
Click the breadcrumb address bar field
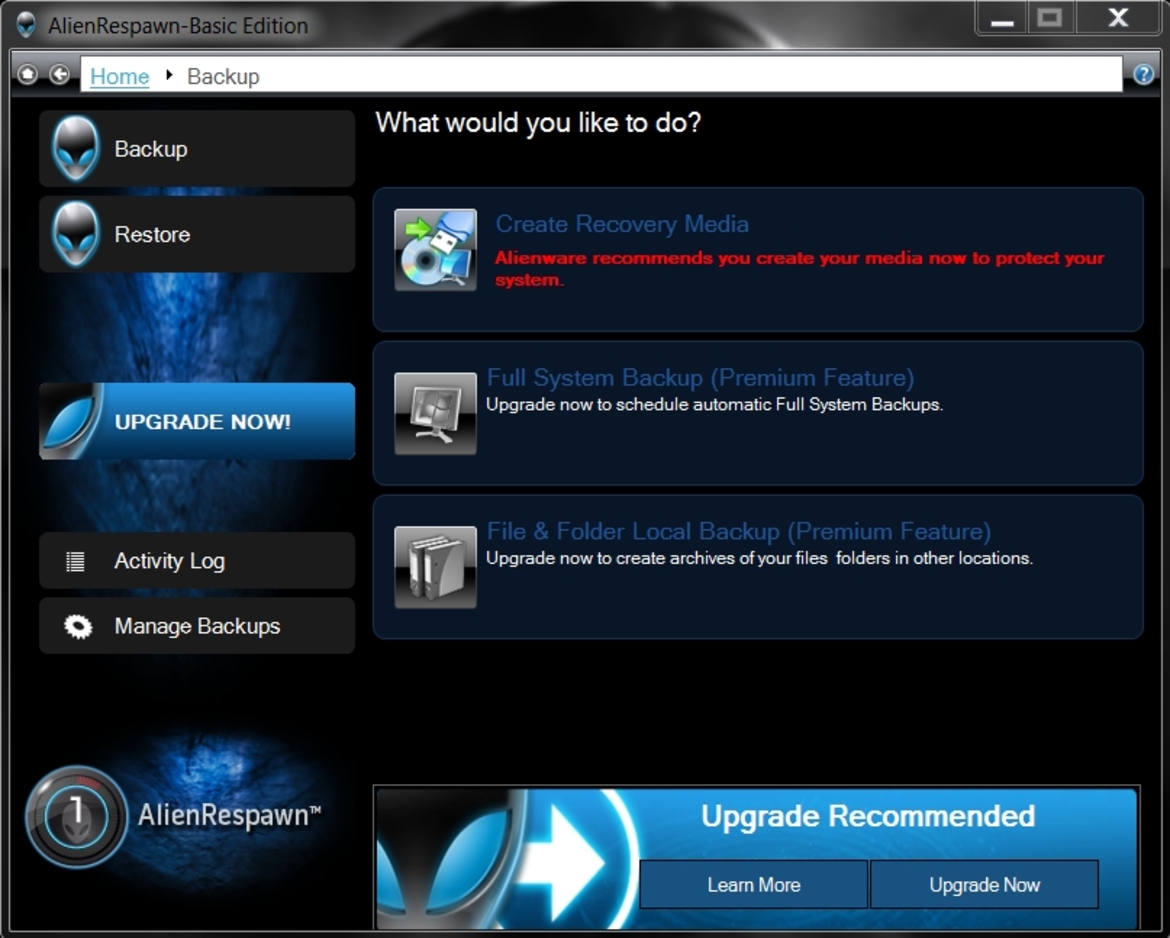[x=601, y=75]
